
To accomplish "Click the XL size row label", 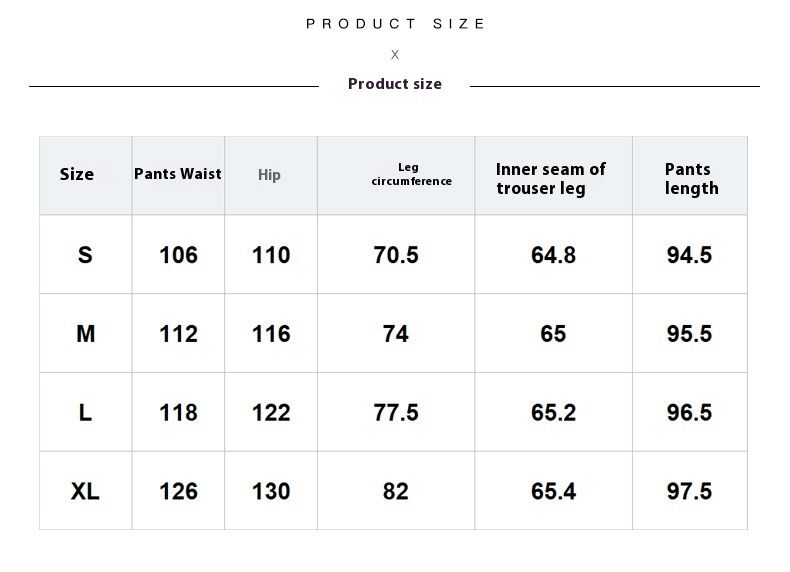I will pos(85,491).
